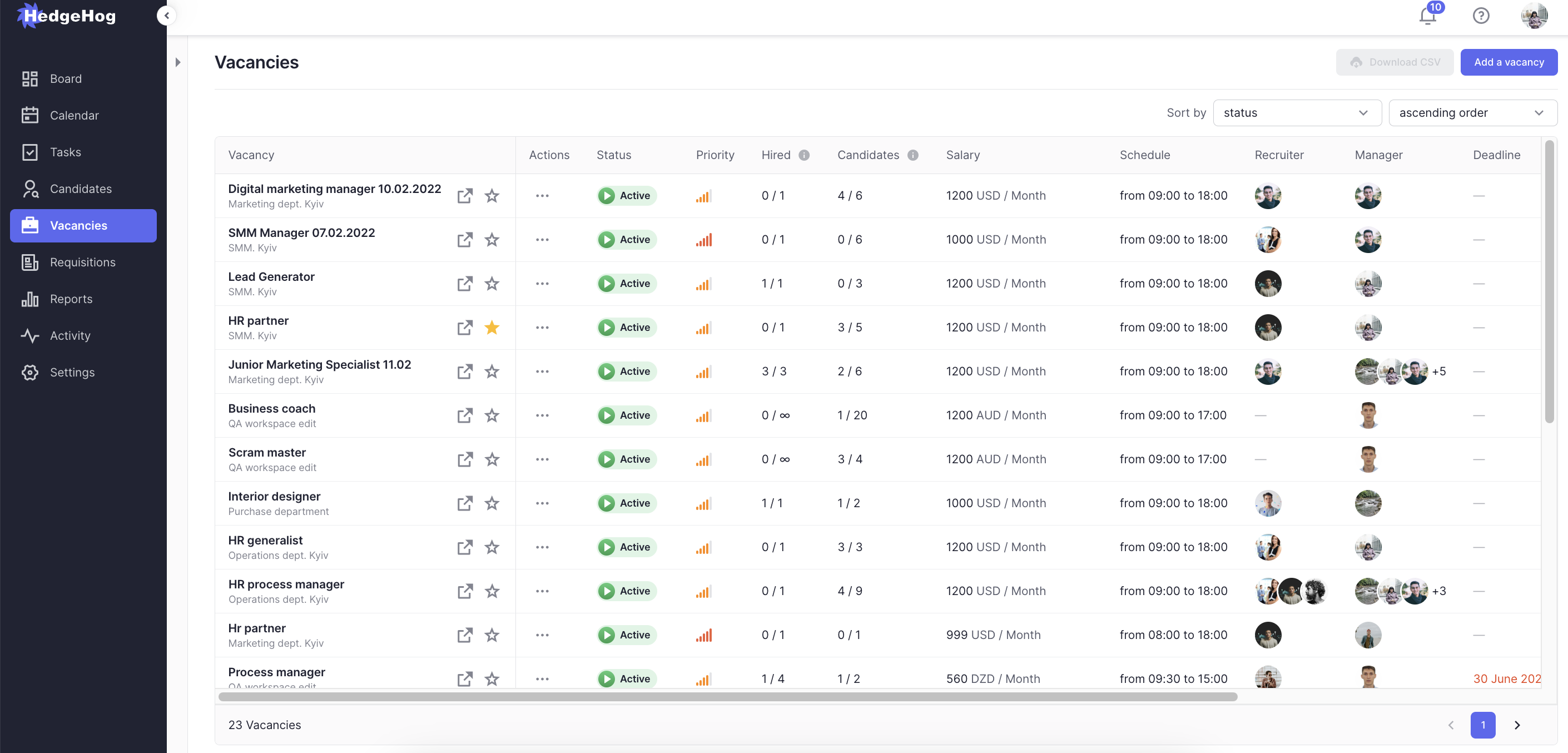This screenshot has height=753, width=1568.
Task: Collapse the sidebar with the arrow button
Action: click(166, 15)
